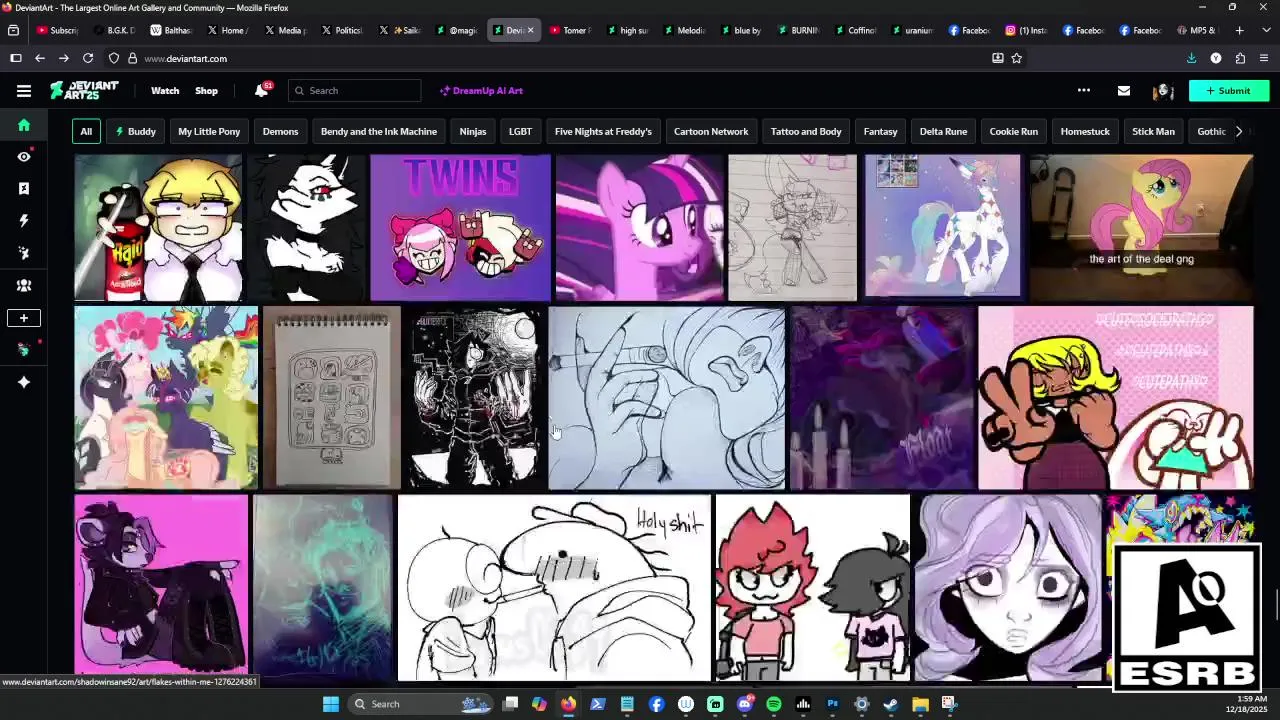1280x720 pixels.
Task: Open the three-dot more options menu
Action: pos(1083,91)
